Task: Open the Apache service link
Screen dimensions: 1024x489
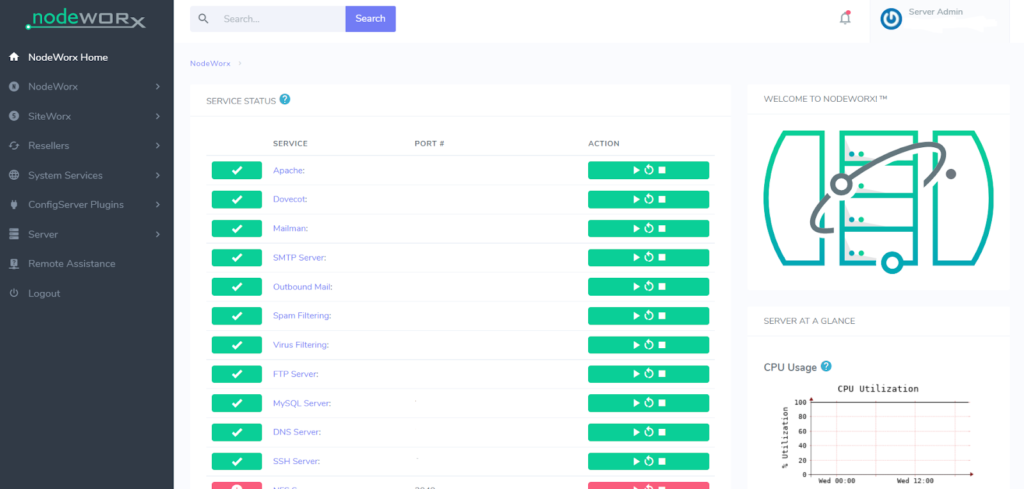Action: 289,170
